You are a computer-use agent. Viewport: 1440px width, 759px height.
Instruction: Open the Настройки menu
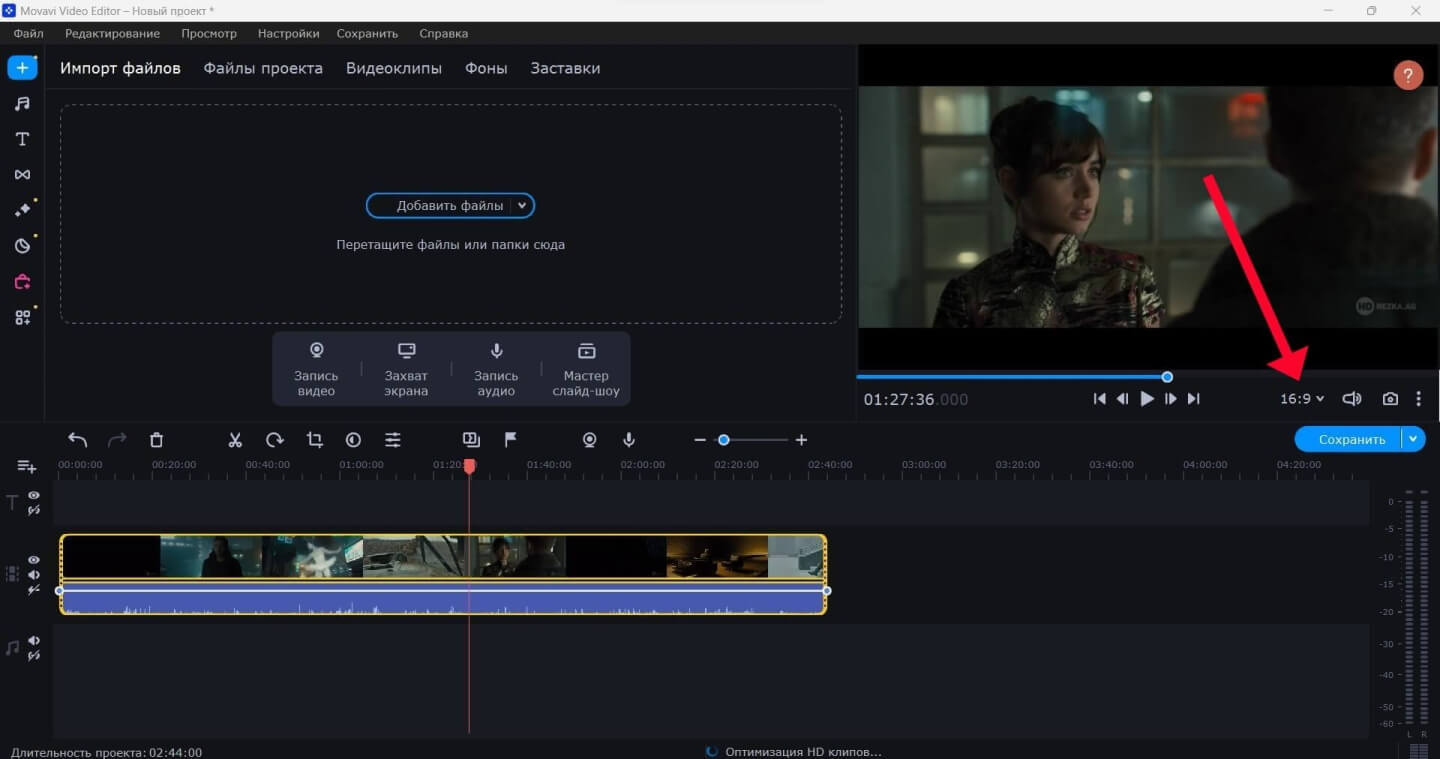tap(288, 33)
